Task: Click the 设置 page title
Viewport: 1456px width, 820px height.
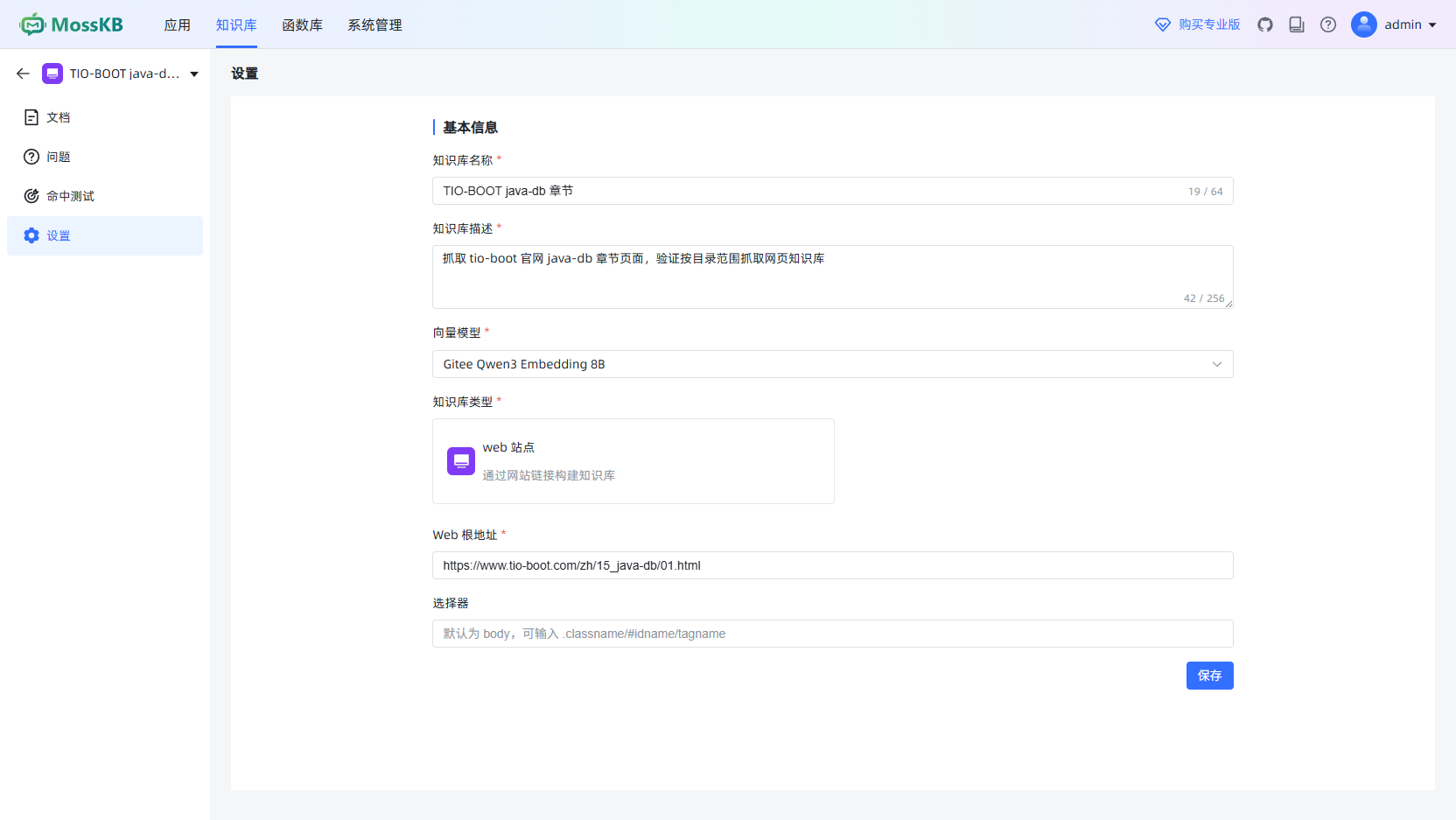Action: point(245,74)
